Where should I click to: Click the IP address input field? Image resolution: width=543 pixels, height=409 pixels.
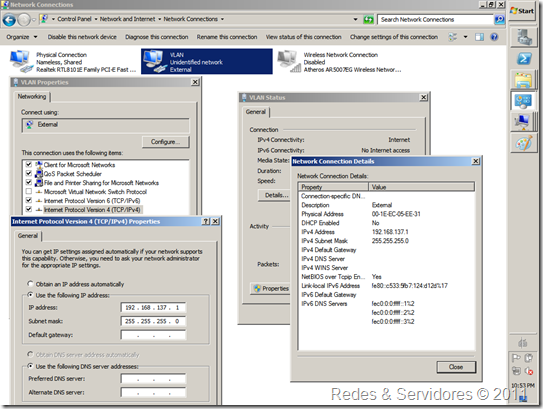pyautogui.click(x=153, y=307)
